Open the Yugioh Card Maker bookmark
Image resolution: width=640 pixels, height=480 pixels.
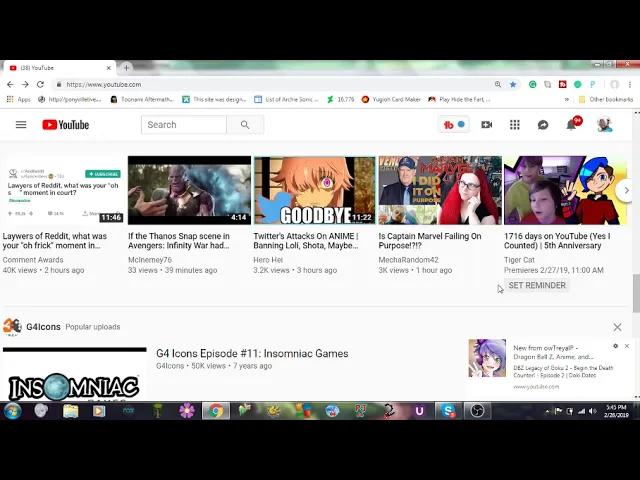click(x=391, y=99)
